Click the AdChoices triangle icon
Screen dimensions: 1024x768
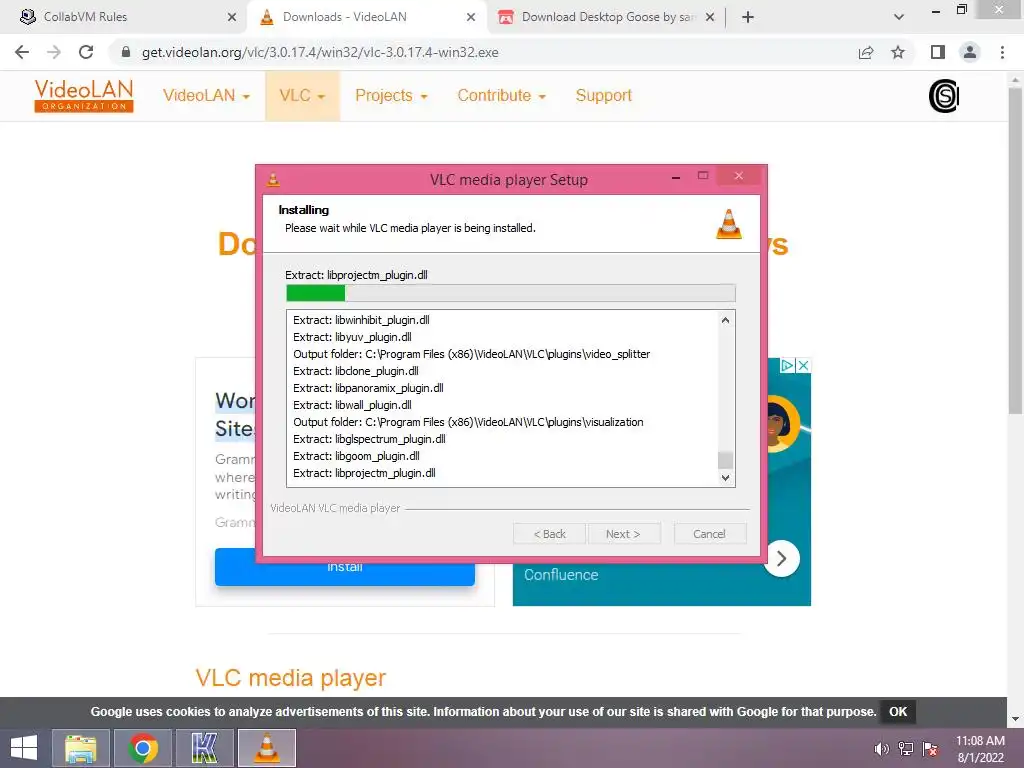788,365
